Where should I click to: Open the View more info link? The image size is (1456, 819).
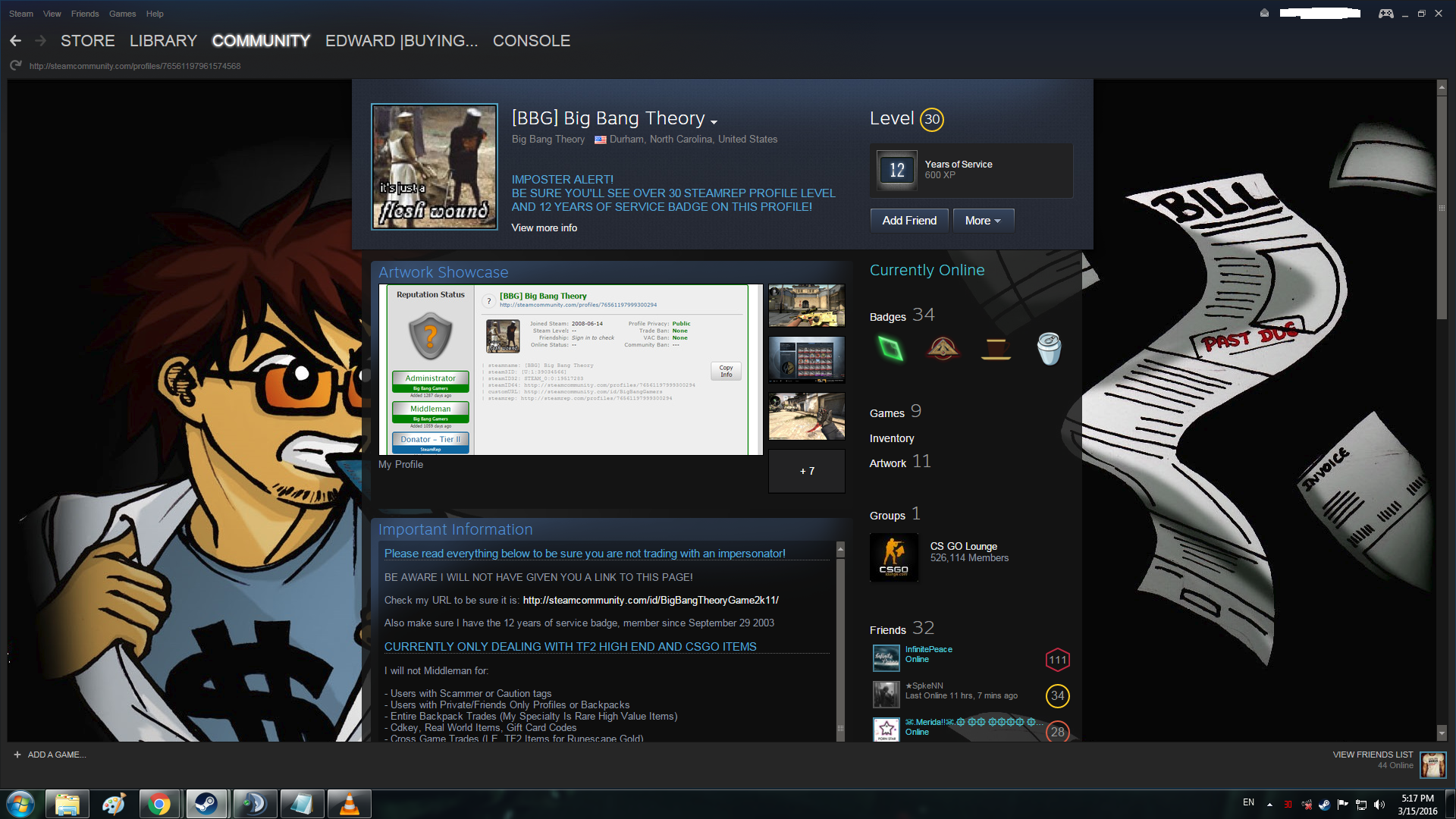544,227
